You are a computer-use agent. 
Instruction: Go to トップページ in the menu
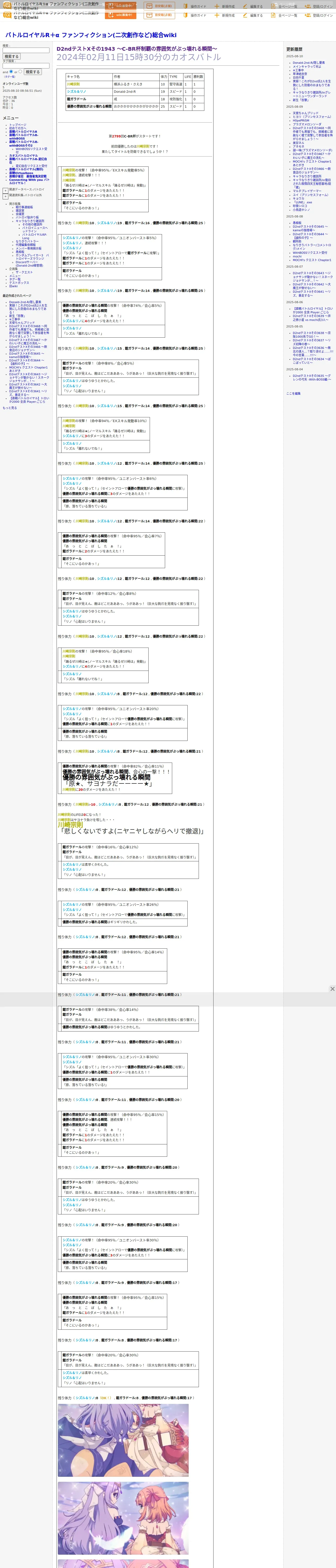click(x=18, y=125)
